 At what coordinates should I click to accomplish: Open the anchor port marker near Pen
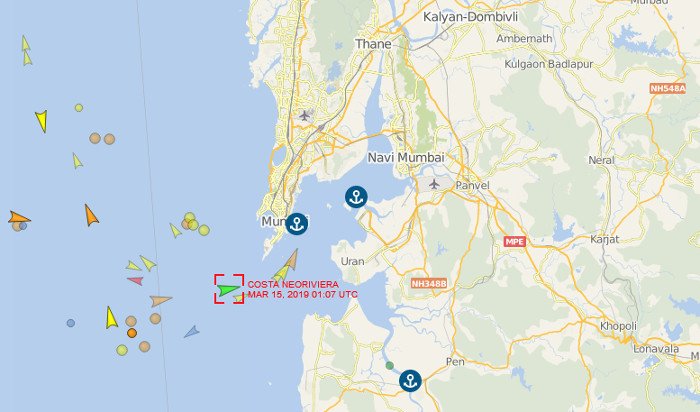click(x=410, y=381)
